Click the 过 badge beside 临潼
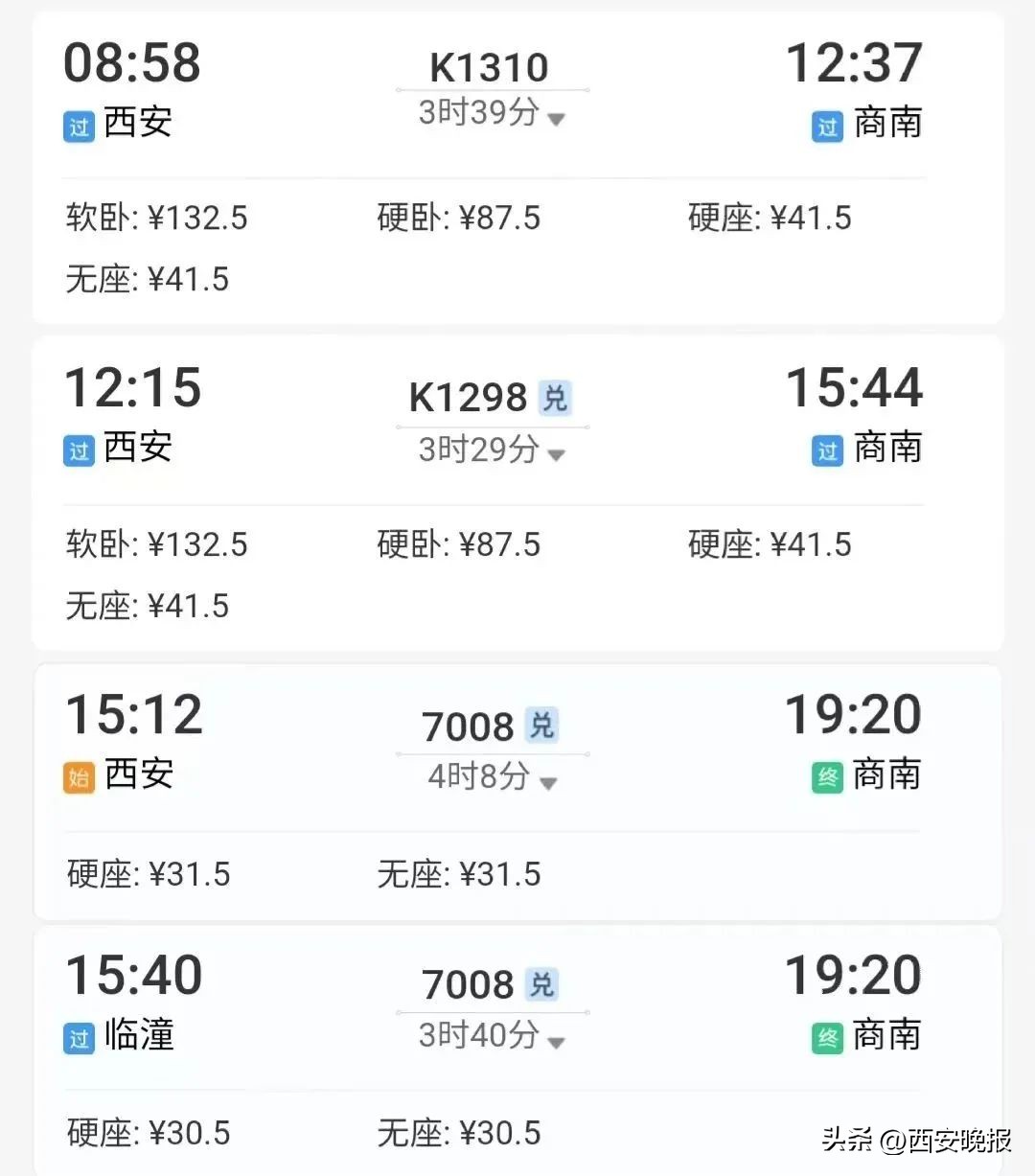 tap(79, 1038)
